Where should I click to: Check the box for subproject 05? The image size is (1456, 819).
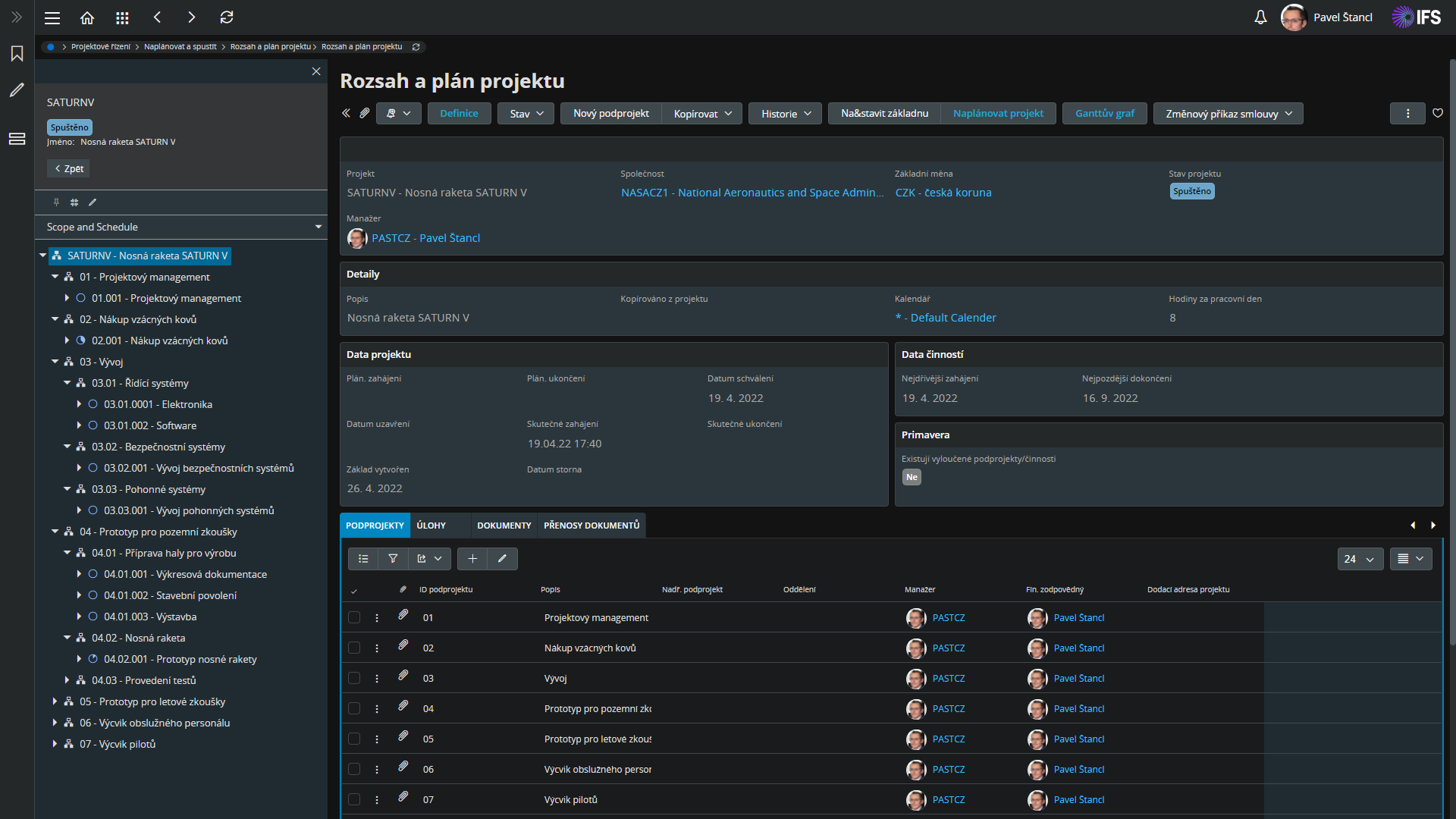pos(354,739)
